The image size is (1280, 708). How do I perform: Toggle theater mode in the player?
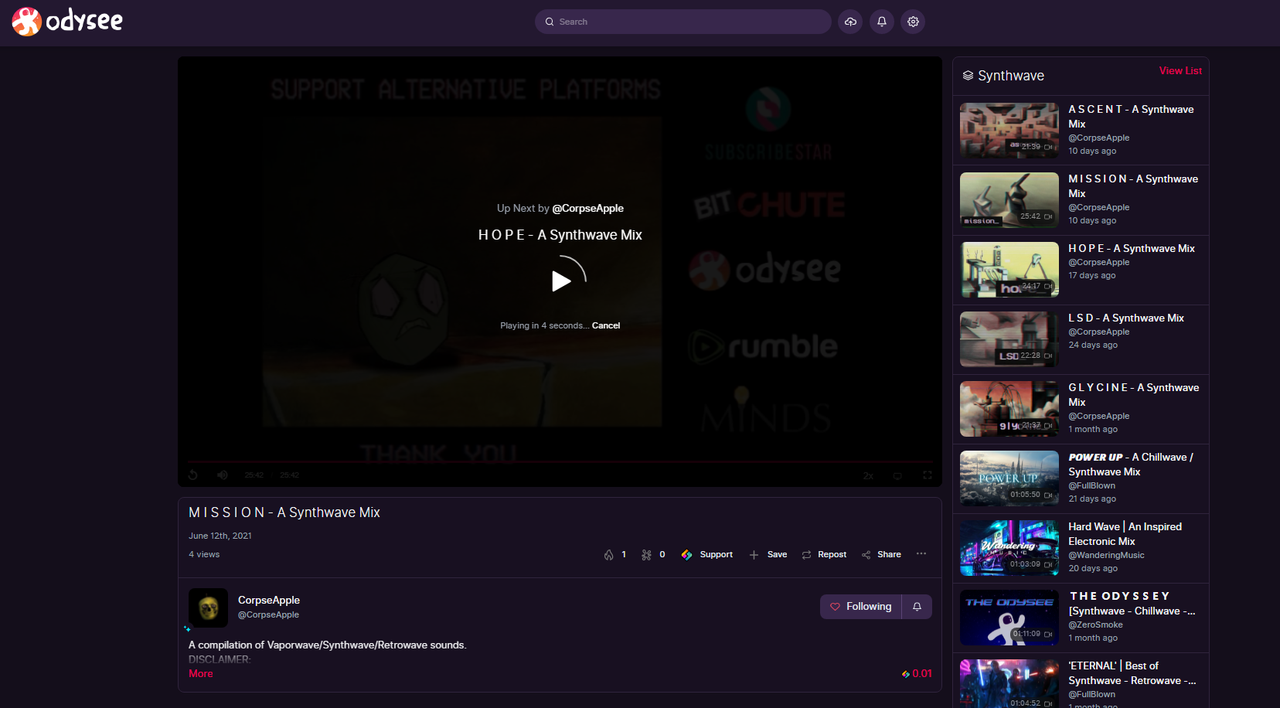[x=897, y=476]
